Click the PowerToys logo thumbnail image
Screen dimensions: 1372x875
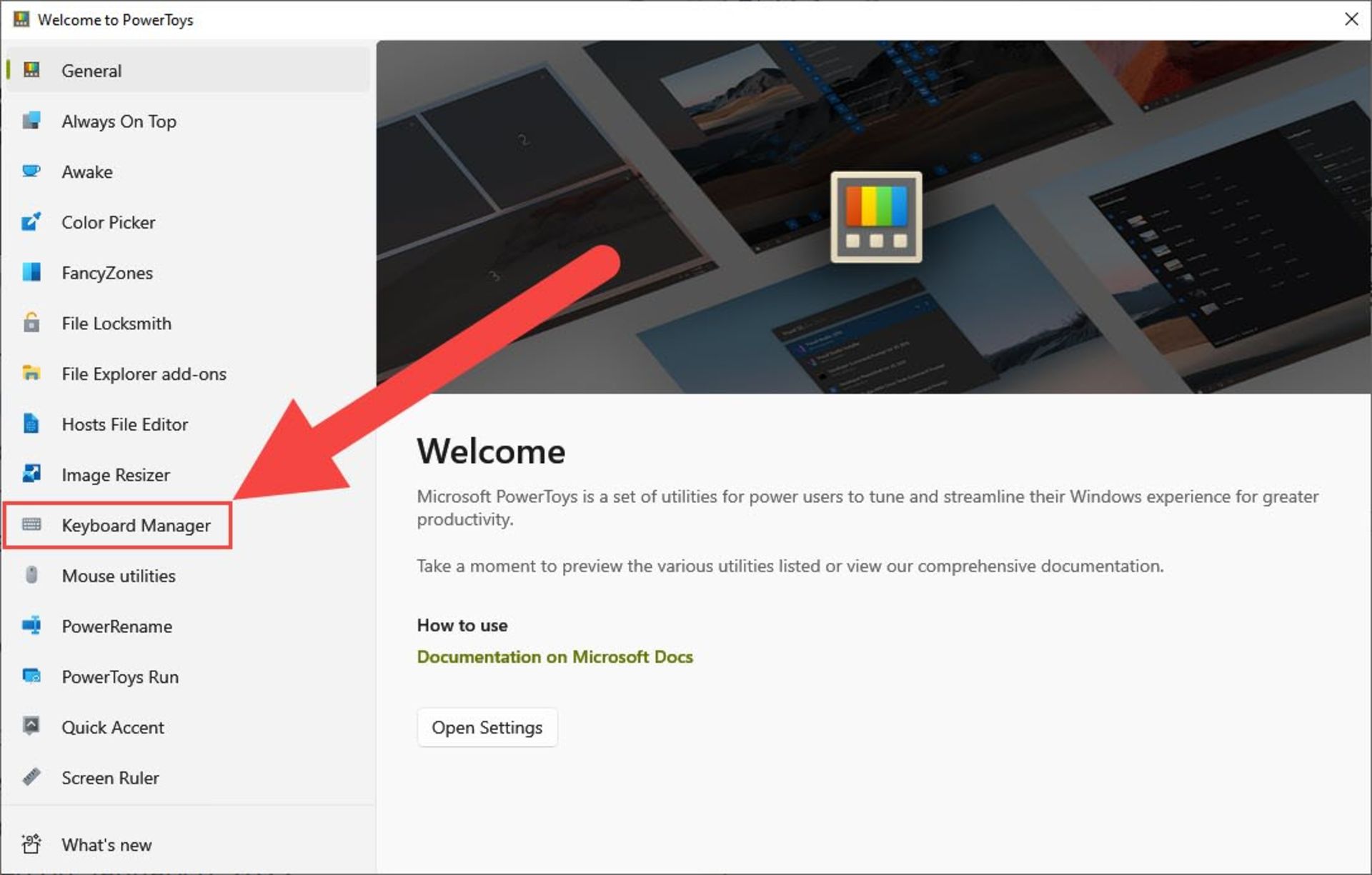875,217
